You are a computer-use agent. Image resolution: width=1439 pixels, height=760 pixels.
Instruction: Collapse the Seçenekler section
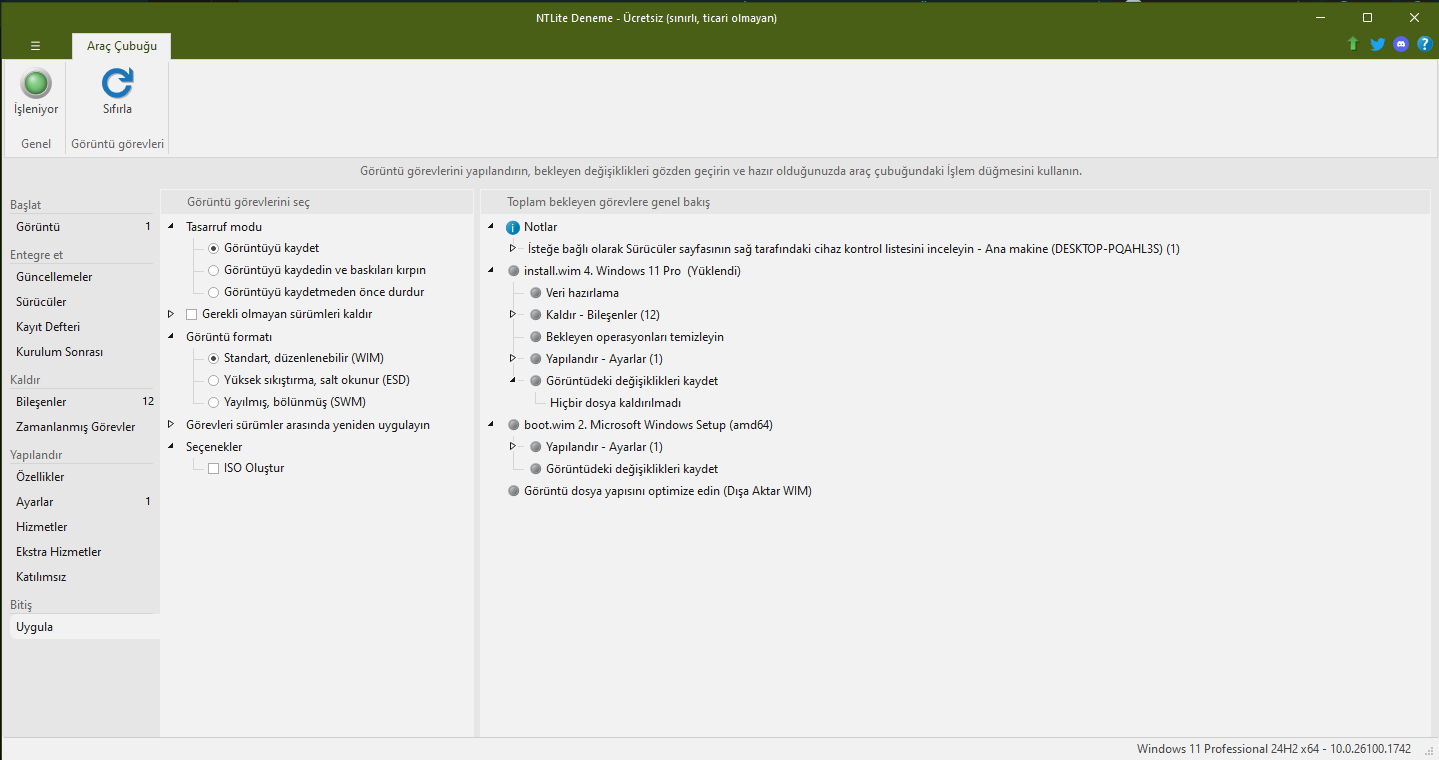tap(171, 447)
